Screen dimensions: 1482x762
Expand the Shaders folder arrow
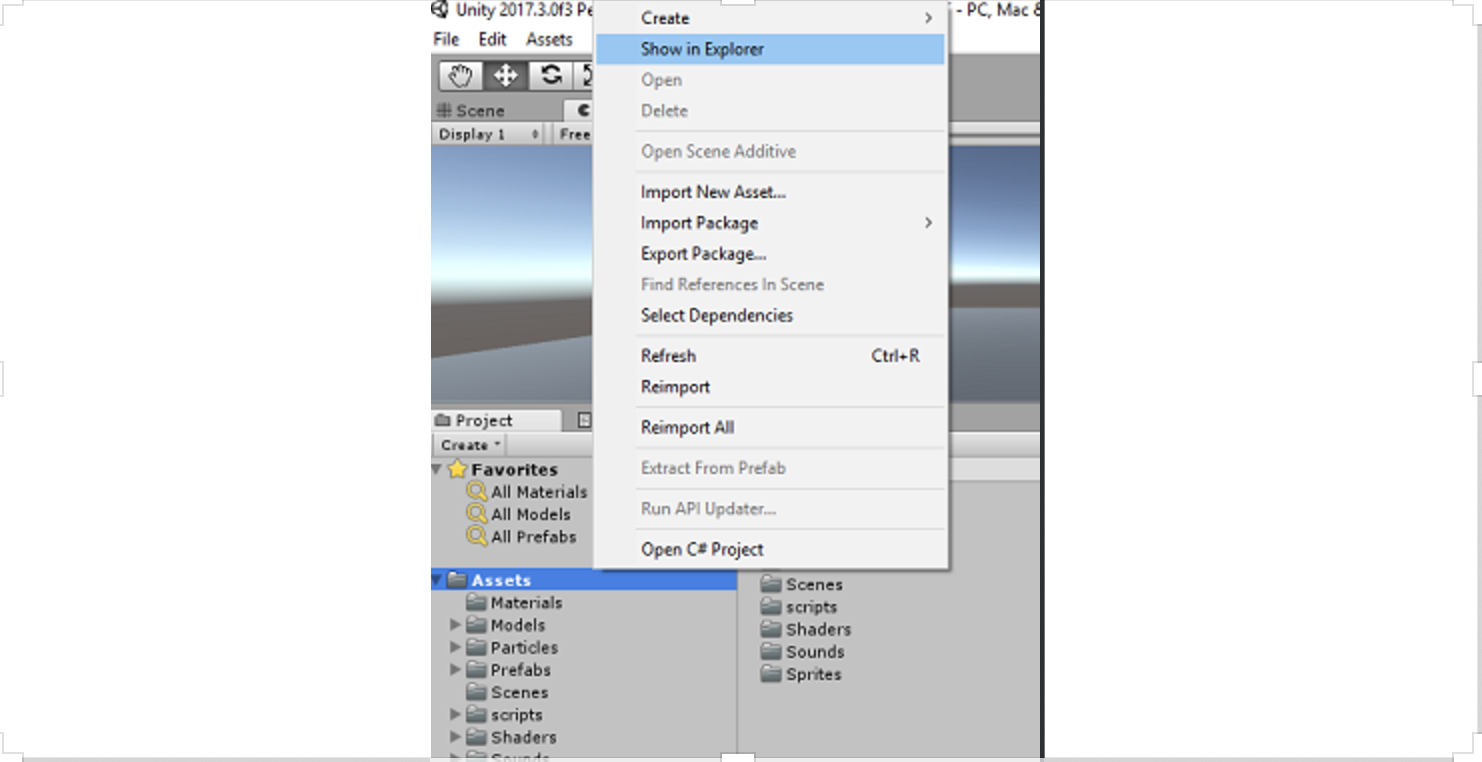point(456,737)
